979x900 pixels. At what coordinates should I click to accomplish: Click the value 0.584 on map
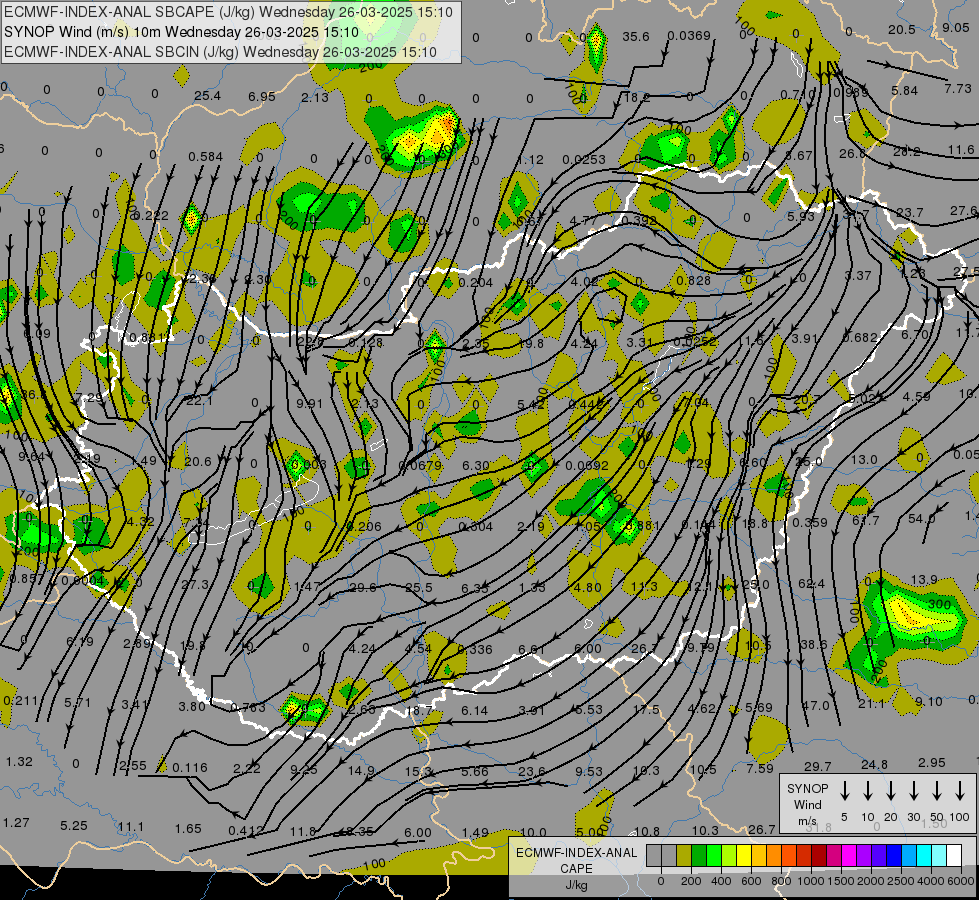tap(205, 156)
